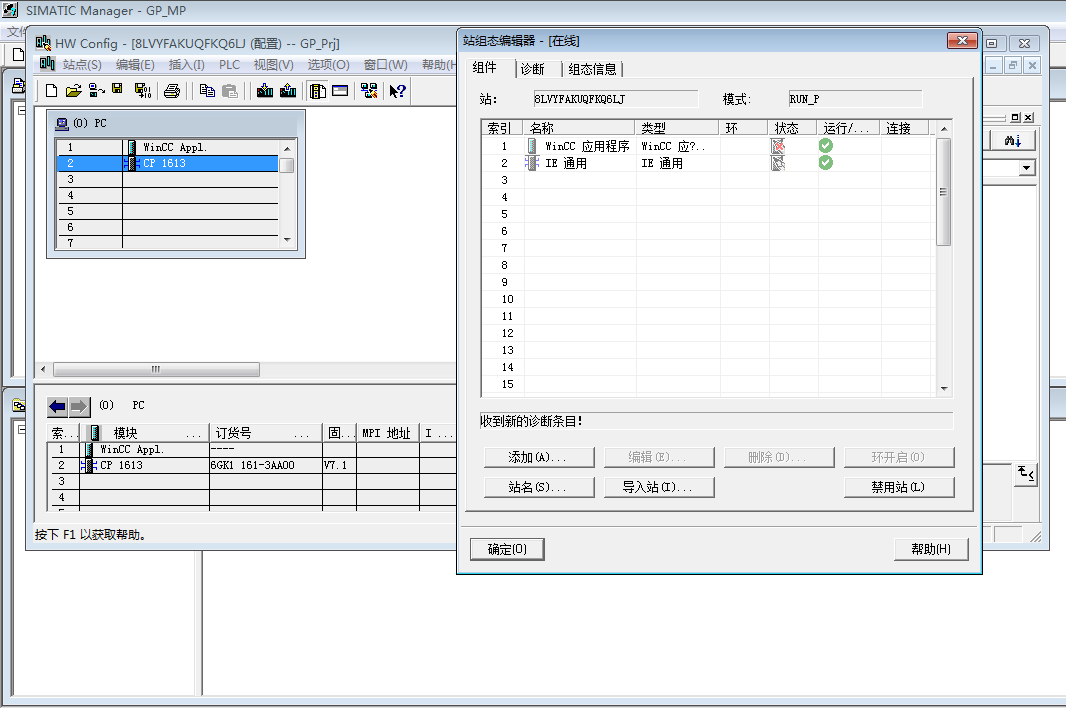1066x709 pixels.
Task: Close the 站组态编辑器 dialog
Action: [962, 41]
